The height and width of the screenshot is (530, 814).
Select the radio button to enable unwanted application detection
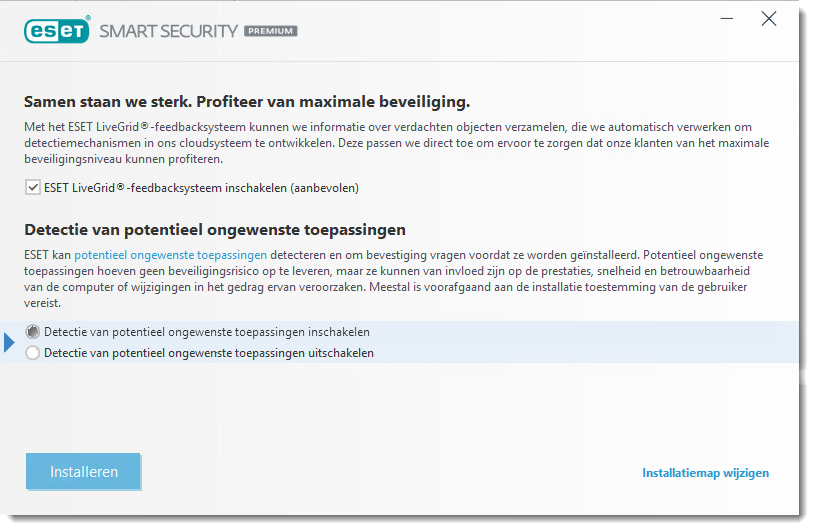point(33,332)
